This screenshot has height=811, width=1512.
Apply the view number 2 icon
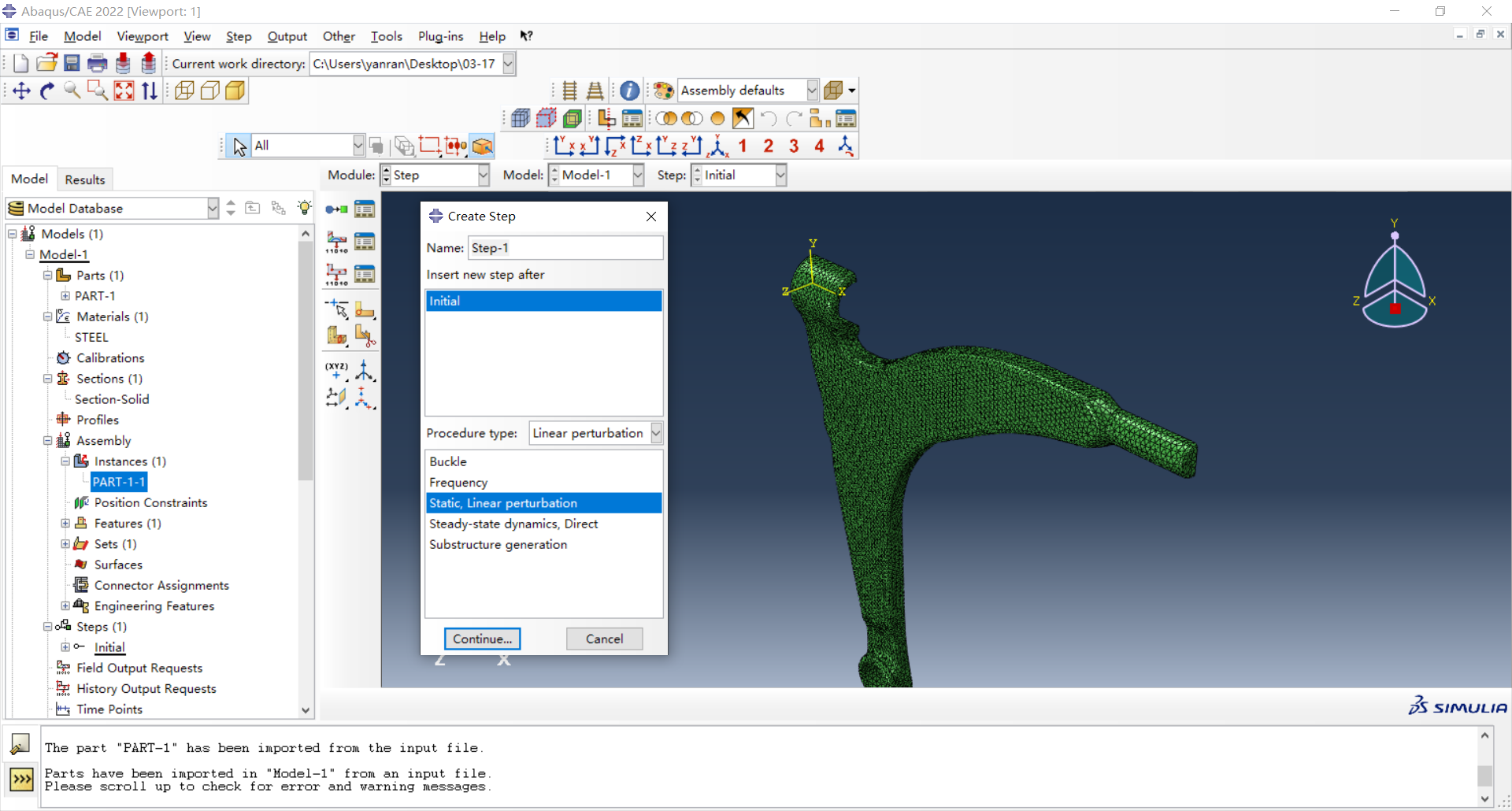coord(769,146)
